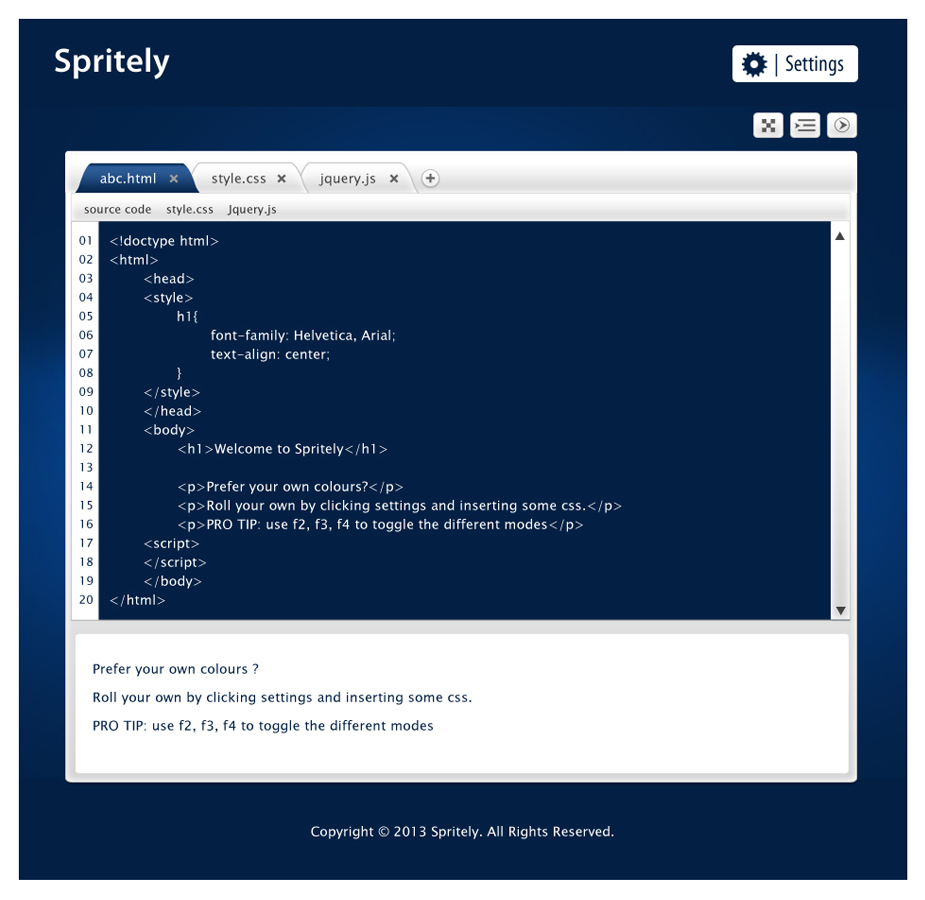Add a new tab with plus icon
Image resolution: width=925 pixels, height=900 pixels.
click(x=430, y=178)
